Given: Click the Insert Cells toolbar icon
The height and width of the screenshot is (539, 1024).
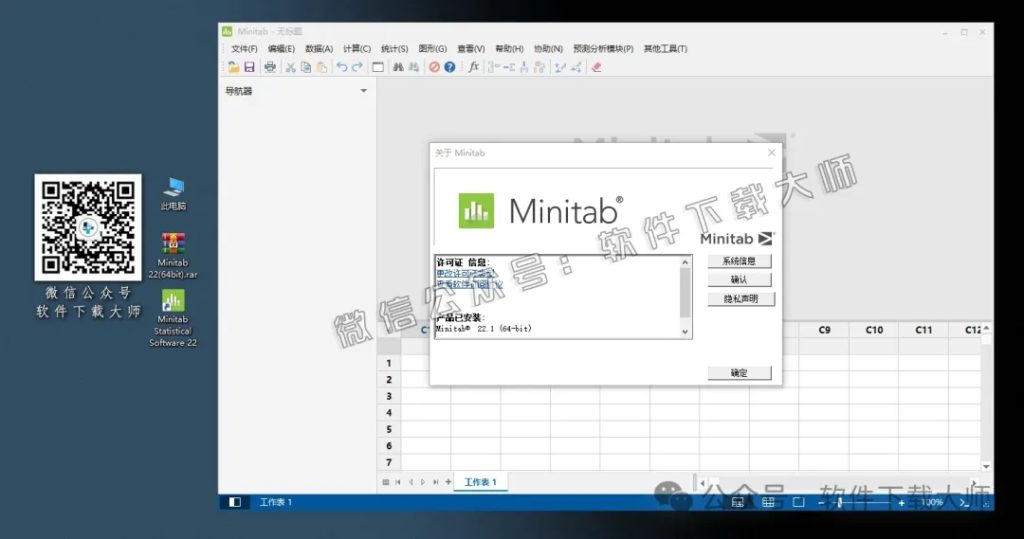Looking at the screenshot, I should click(x=493, y=67).
